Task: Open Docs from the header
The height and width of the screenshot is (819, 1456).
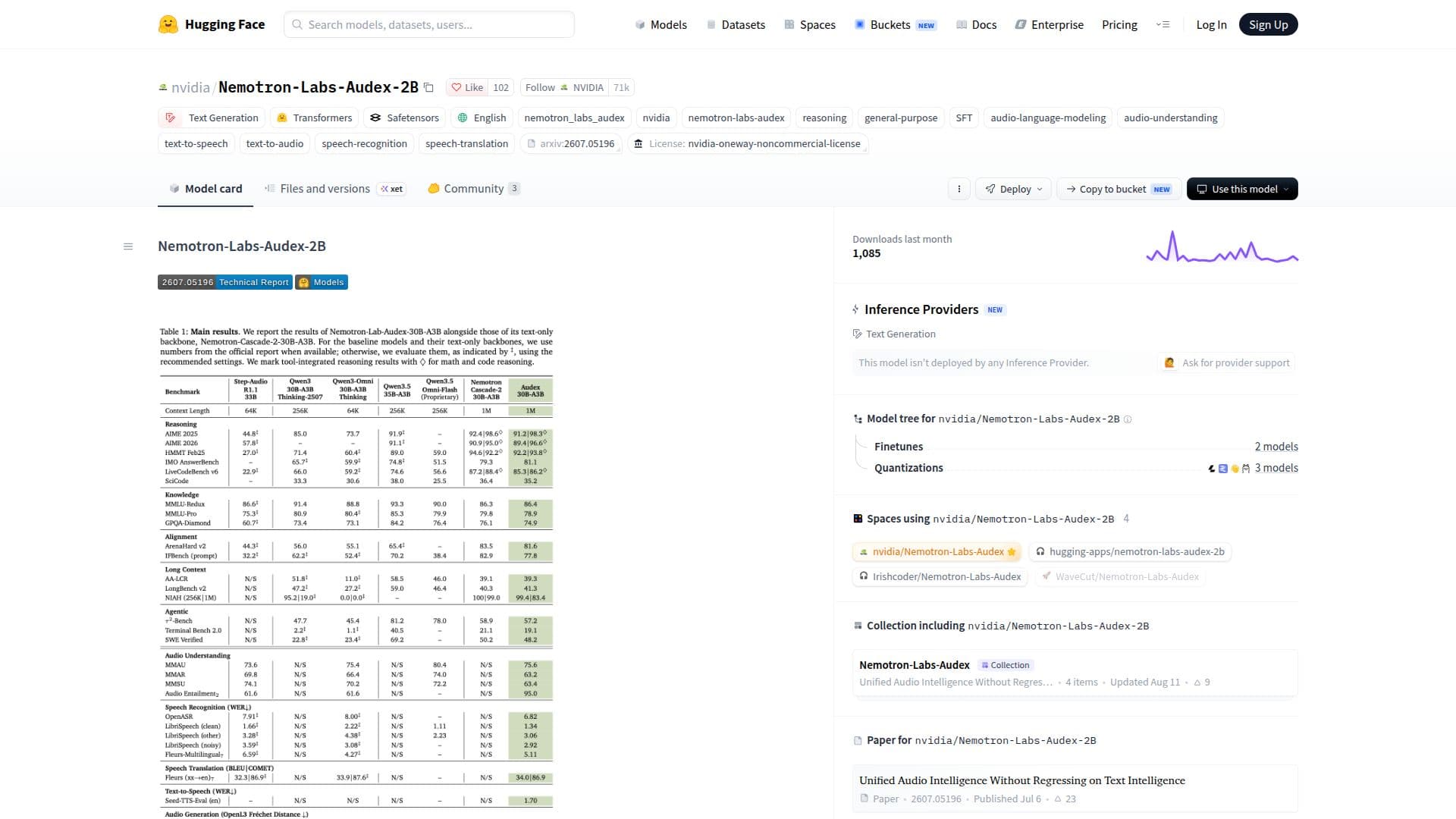Action: click(x=976, y=24)
